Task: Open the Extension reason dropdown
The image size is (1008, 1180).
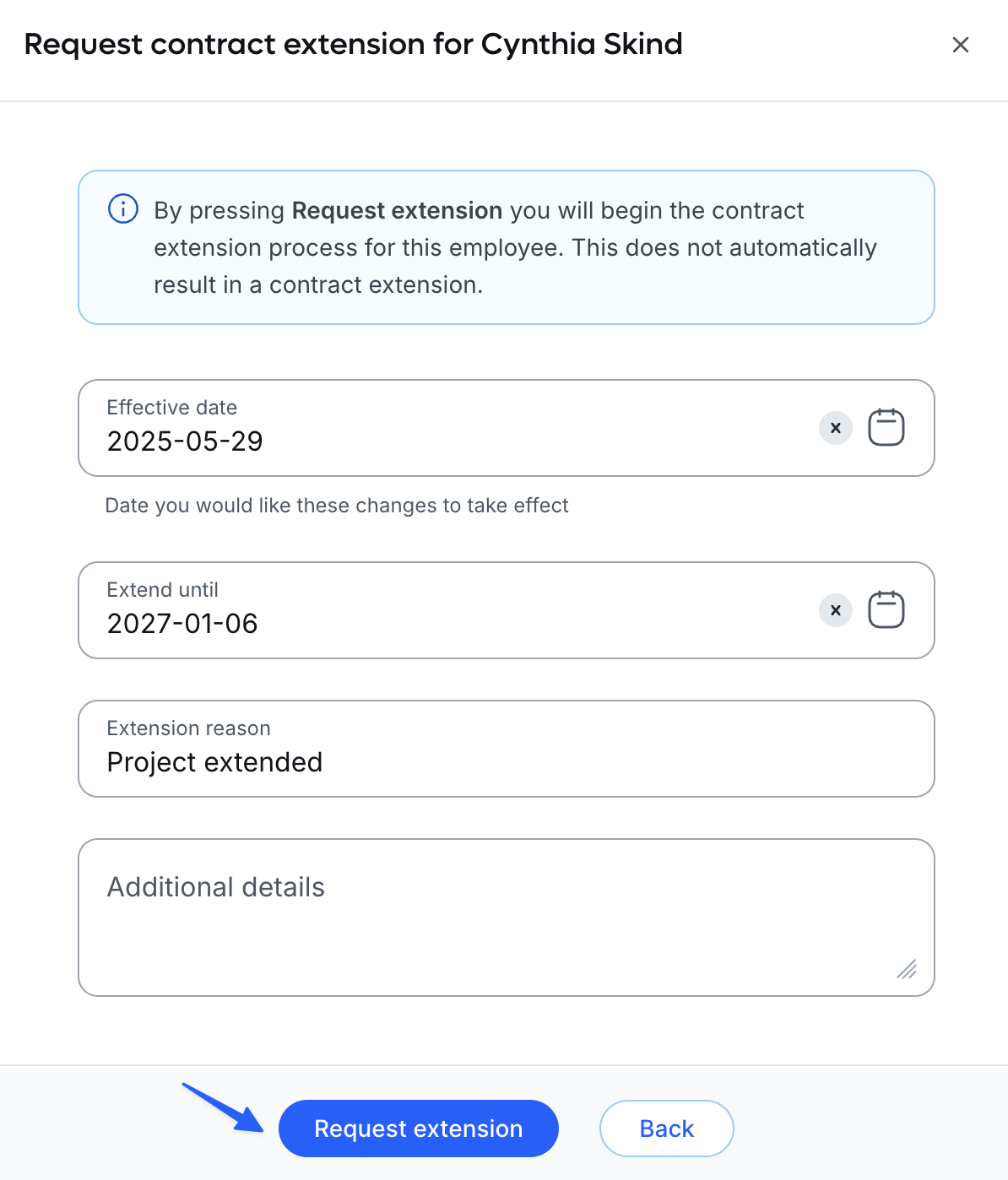Action: pos(507,749)
